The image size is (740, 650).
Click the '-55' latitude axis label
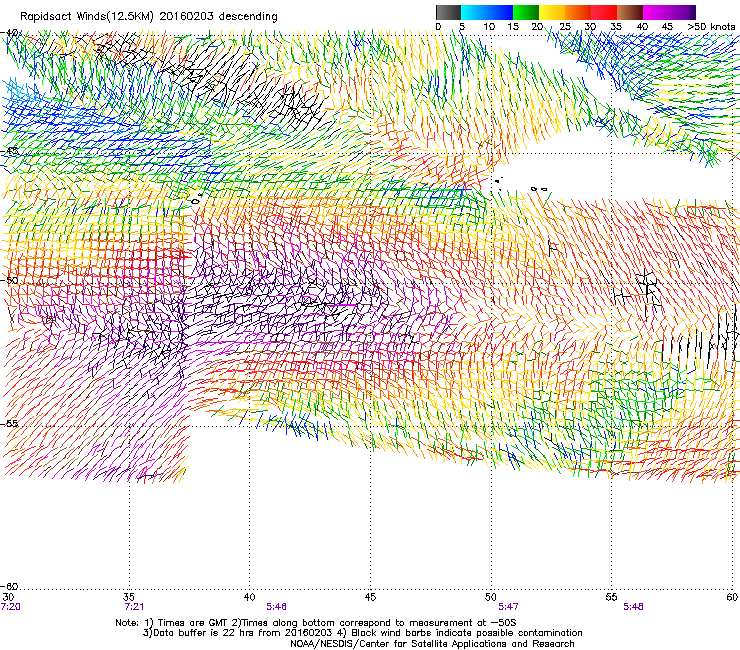click(10, 423)
